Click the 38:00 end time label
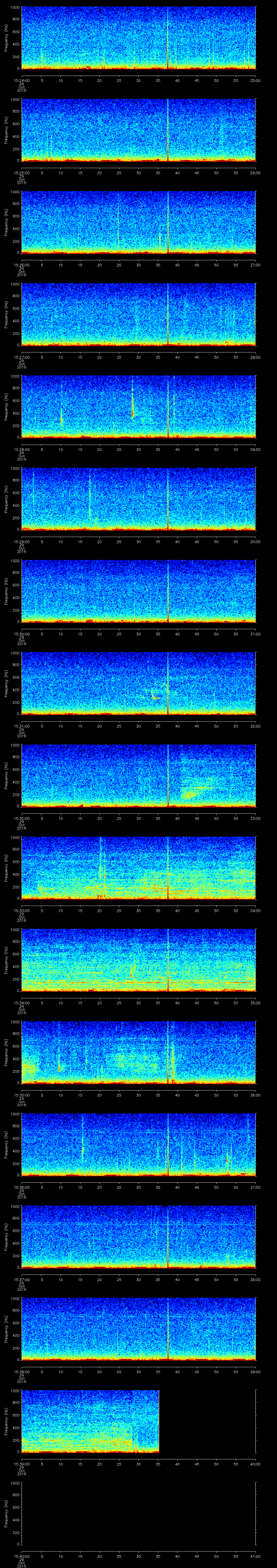Viewport: 277px width, 1568px height. click(255, 1279)
